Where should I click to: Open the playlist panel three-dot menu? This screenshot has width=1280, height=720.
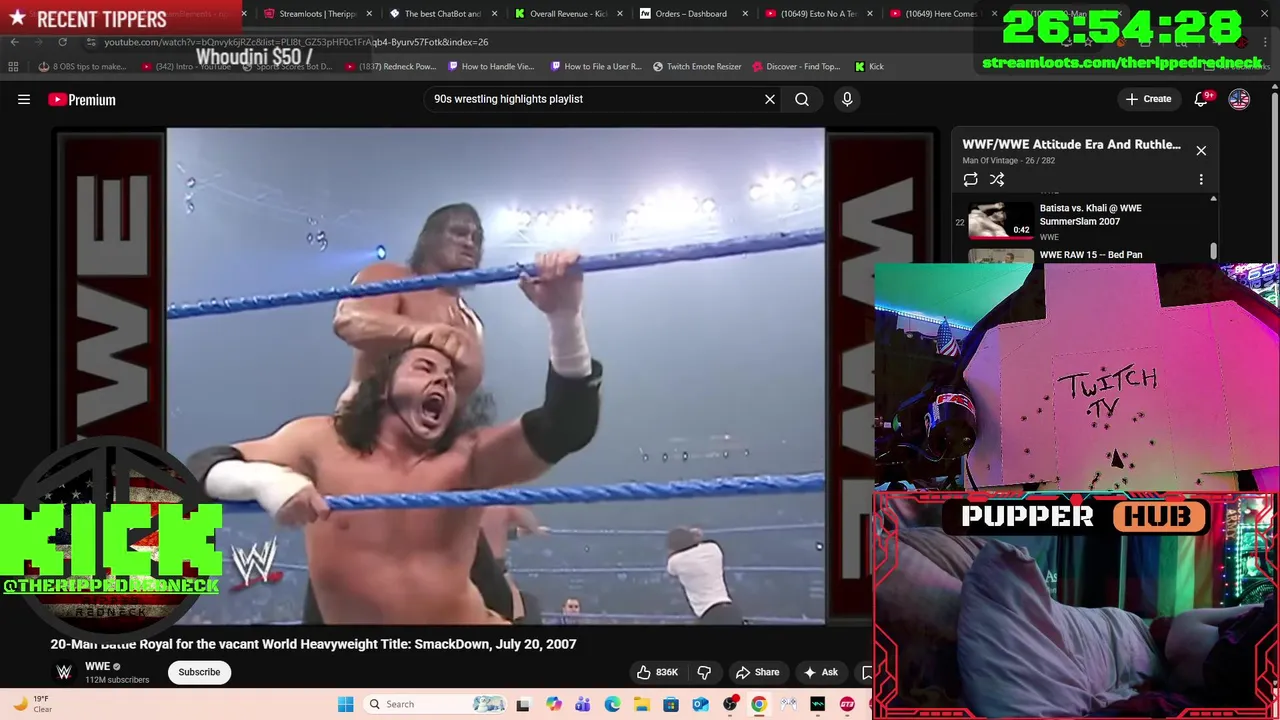(1201, 180)
